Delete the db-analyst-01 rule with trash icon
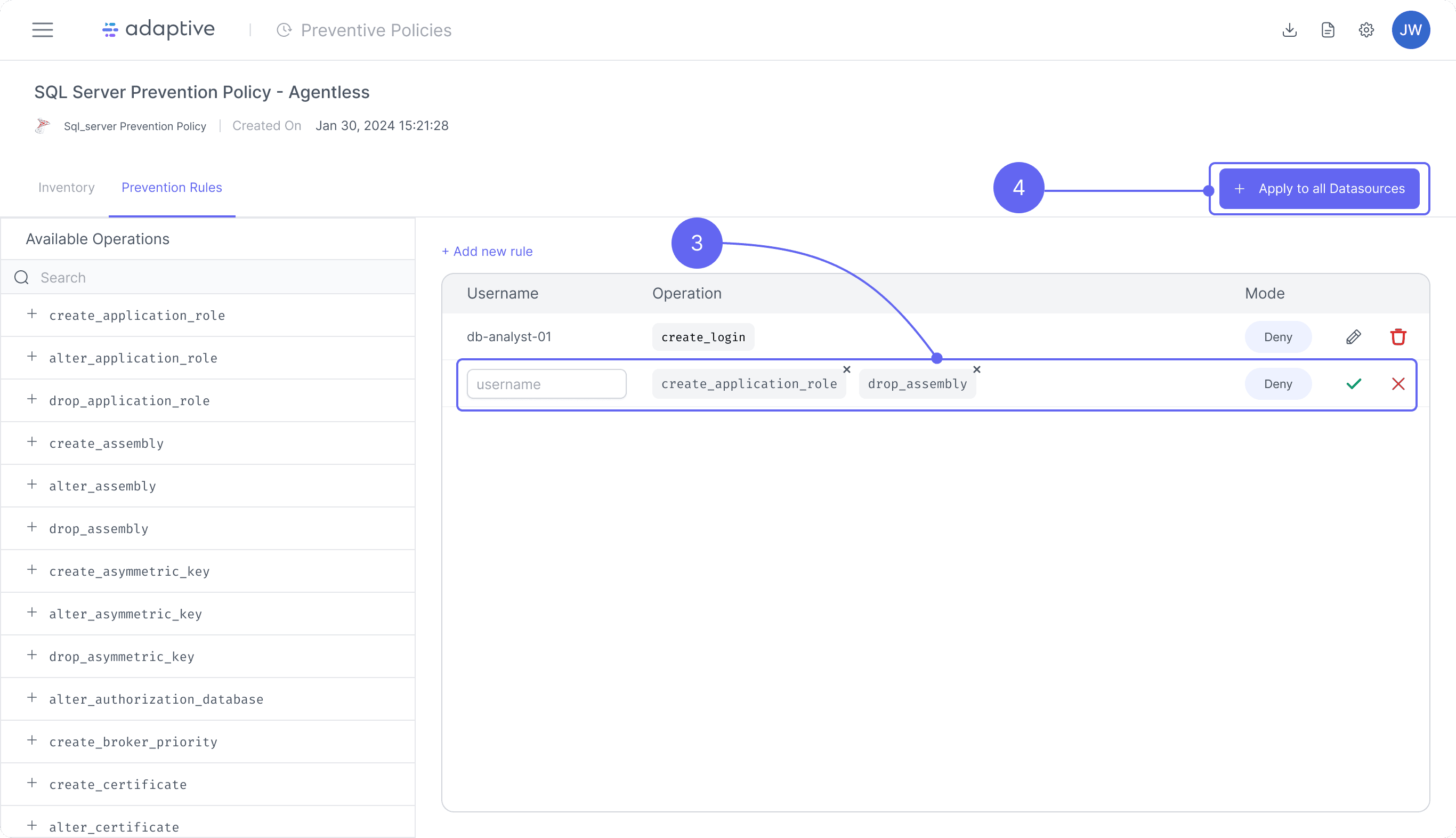1456x838 pixels. pos(1398,337)
